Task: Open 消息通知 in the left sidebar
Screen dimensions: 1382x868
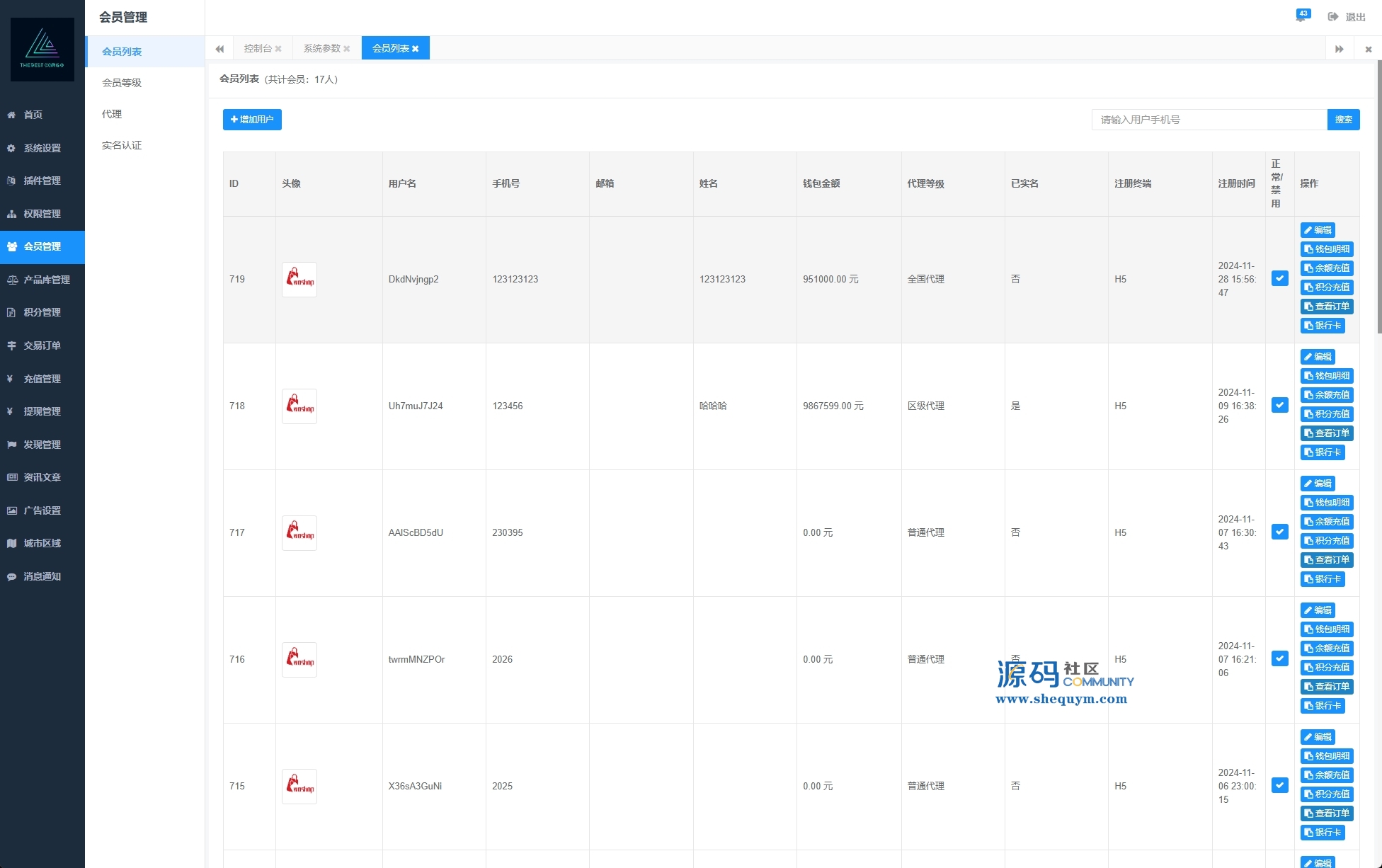Action: (41, 576)
